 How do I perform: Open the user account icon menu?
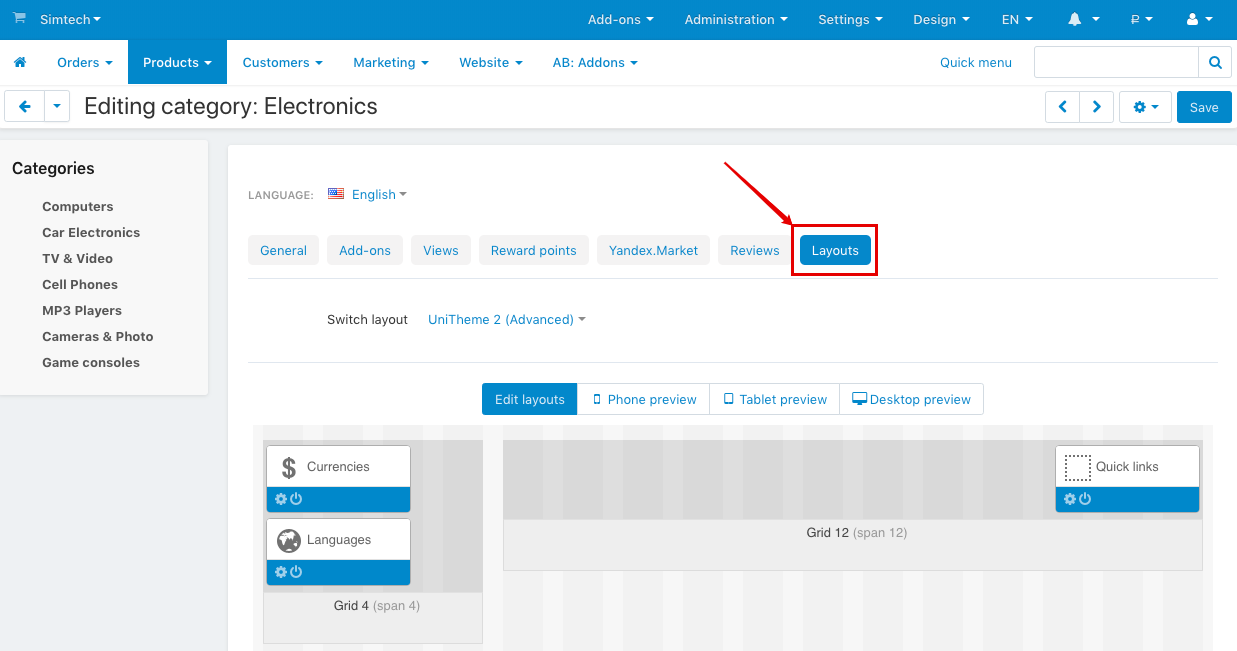(x=1198, y=19)
